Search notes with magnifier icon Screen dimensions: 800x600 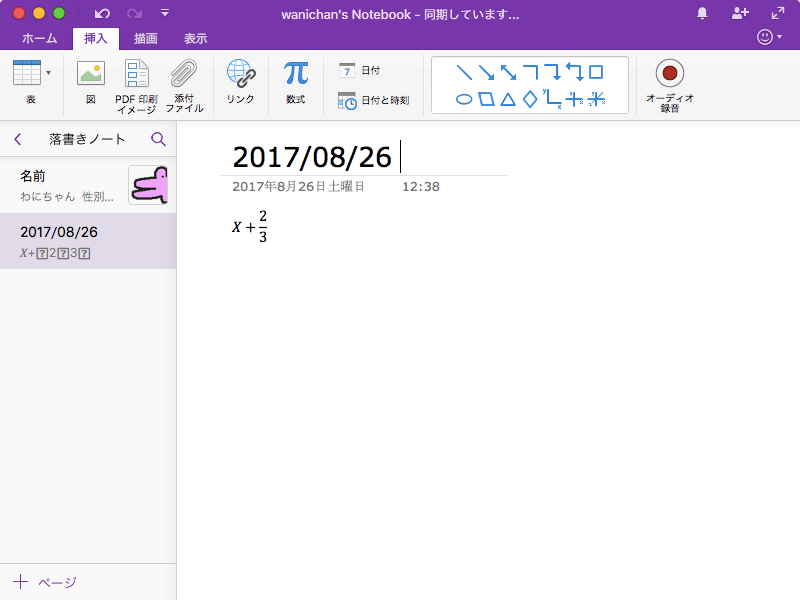[159, 139]
